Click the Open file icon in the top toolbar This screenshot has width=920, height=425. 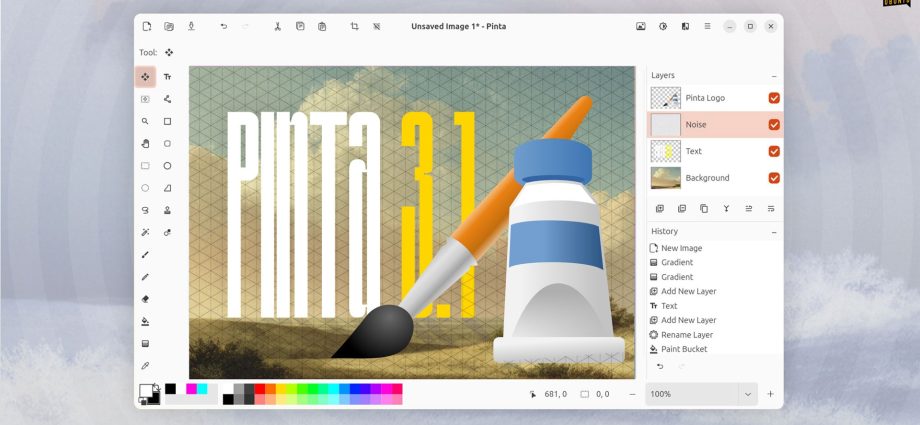coord(169,26)
